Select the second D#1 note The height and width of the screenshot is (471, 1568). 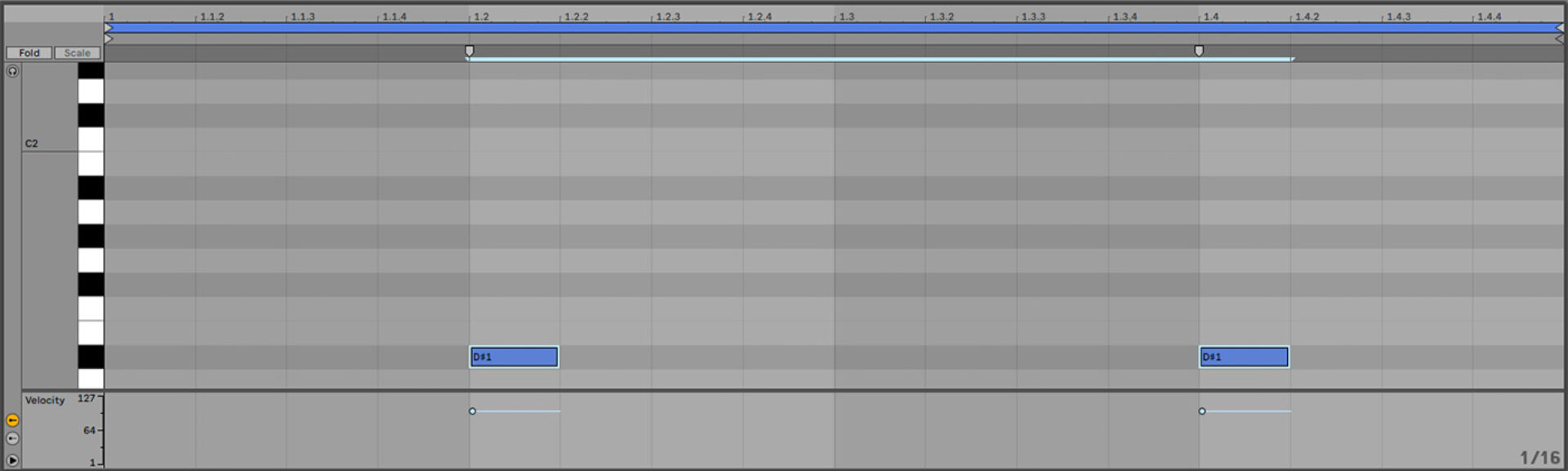pyautogui.click(x=1244, y=357)
